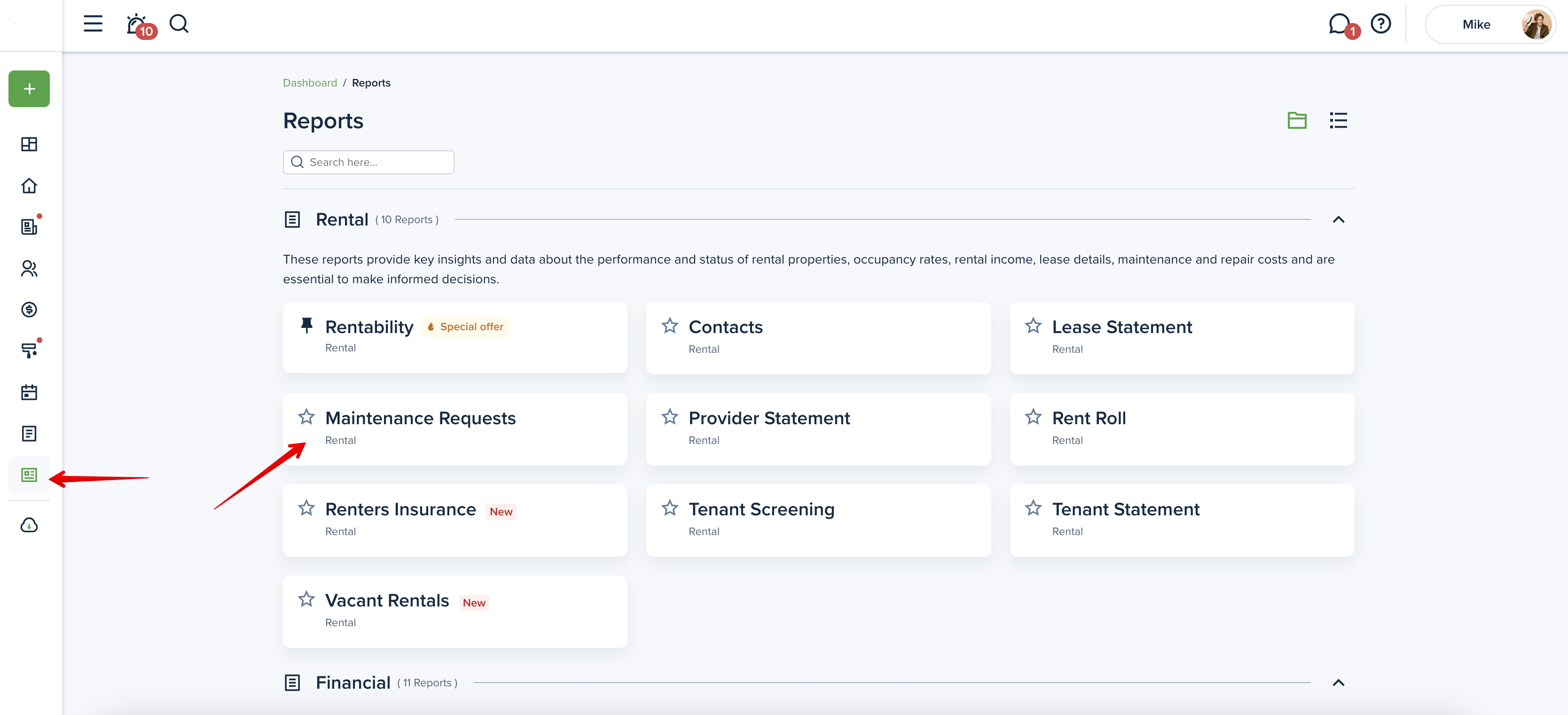Open the cloud download icon in sidebar
This screenshot has width=1568, height=715.
pyautogui.click(x=29, y=525)
